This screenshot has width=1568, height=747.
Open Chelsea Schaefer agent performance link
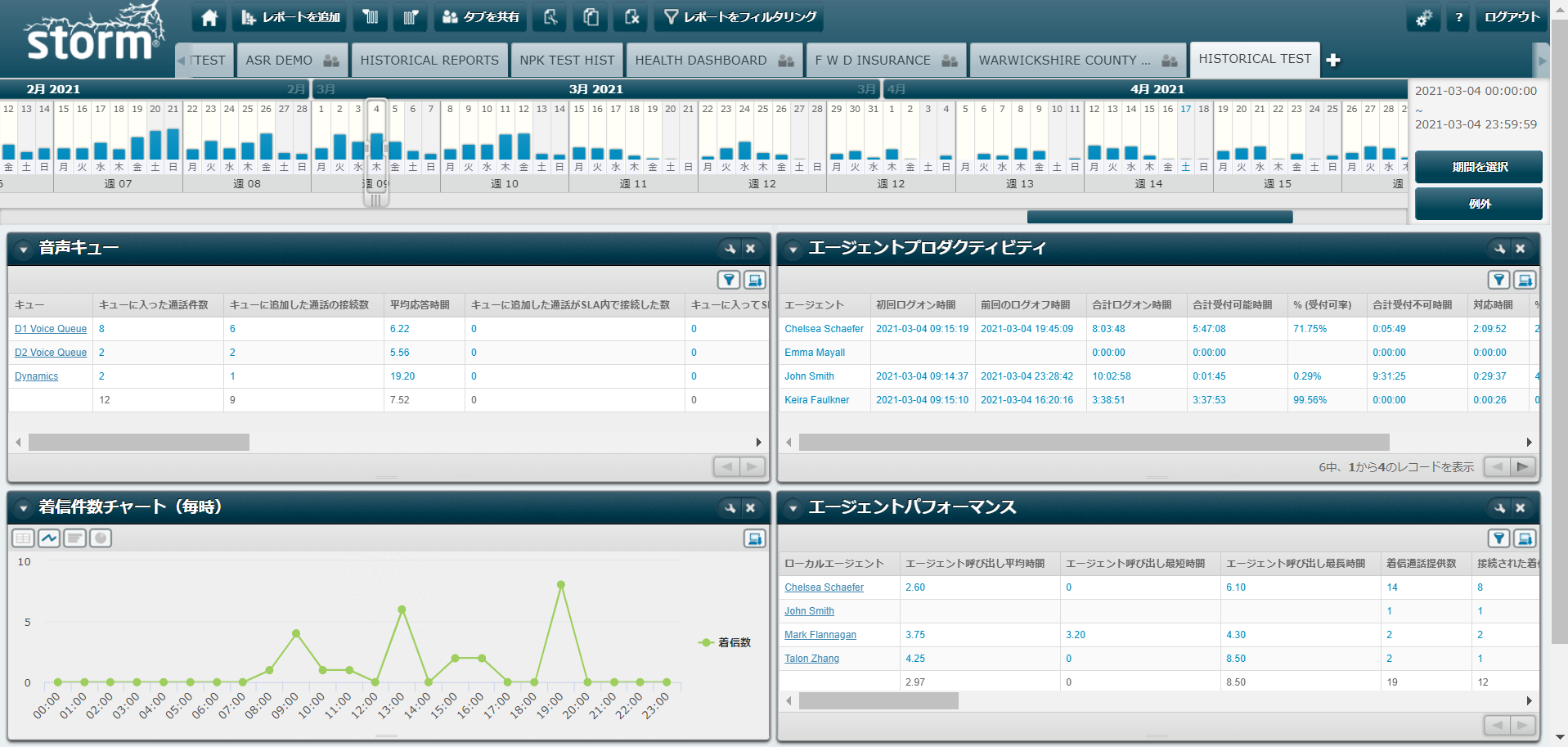click(824, 587)
